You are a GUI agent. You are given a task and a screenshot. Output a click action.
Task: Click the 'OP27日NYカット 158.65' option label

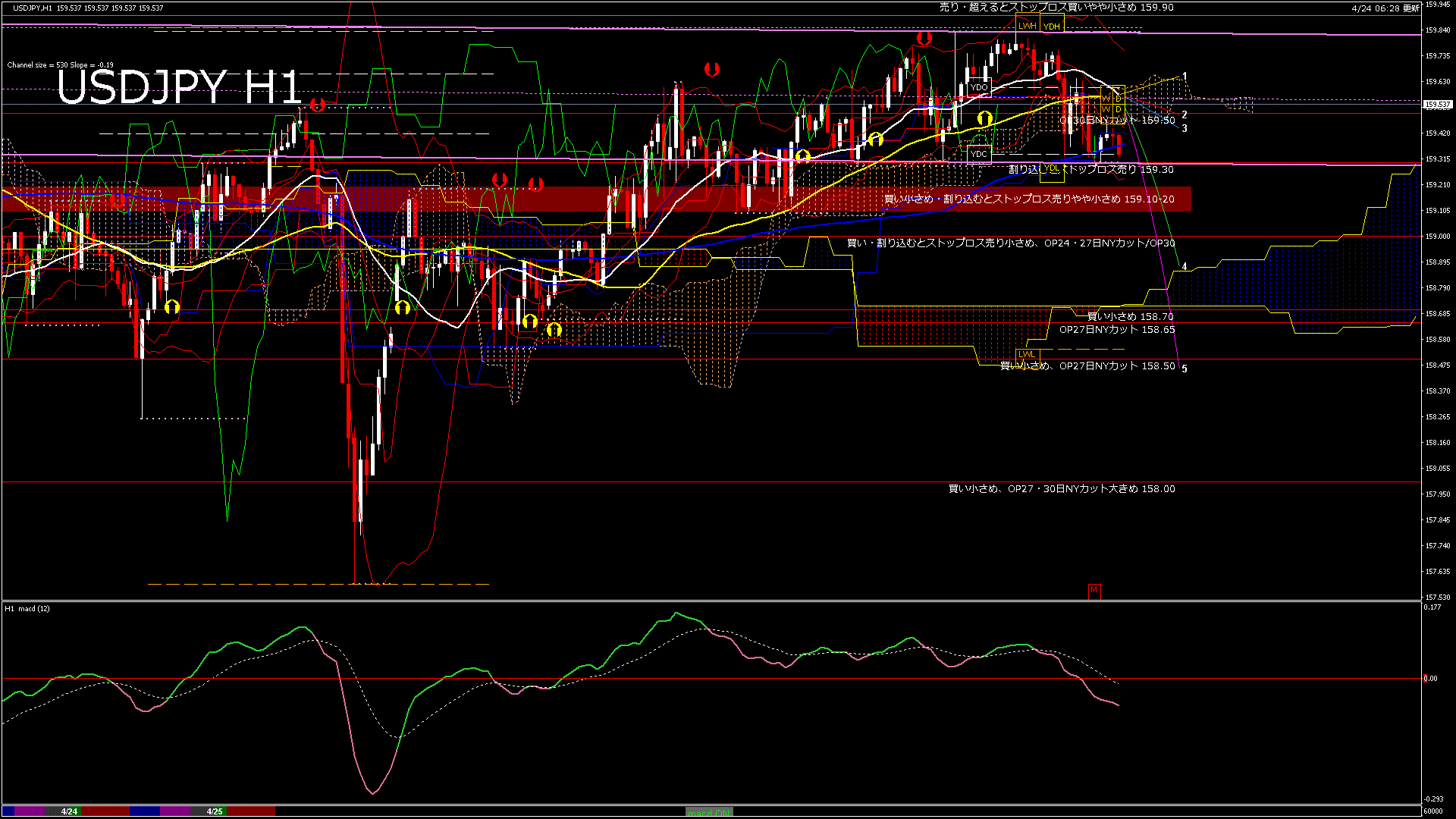[x=1116, y=330]
